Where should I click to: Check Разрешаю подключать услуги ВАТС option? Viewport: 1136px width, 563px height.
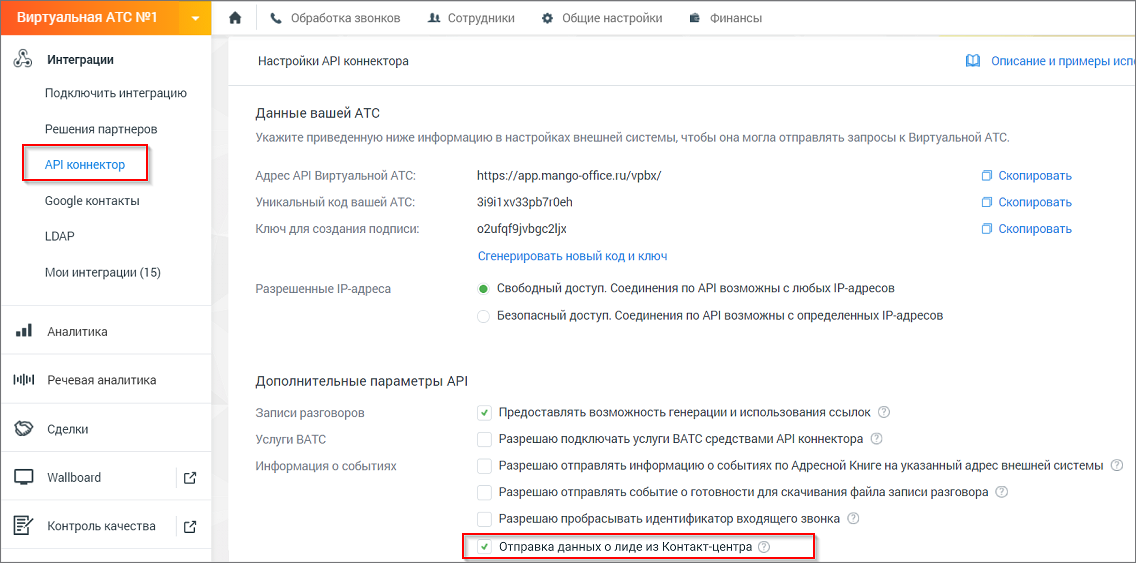(485, 439)
